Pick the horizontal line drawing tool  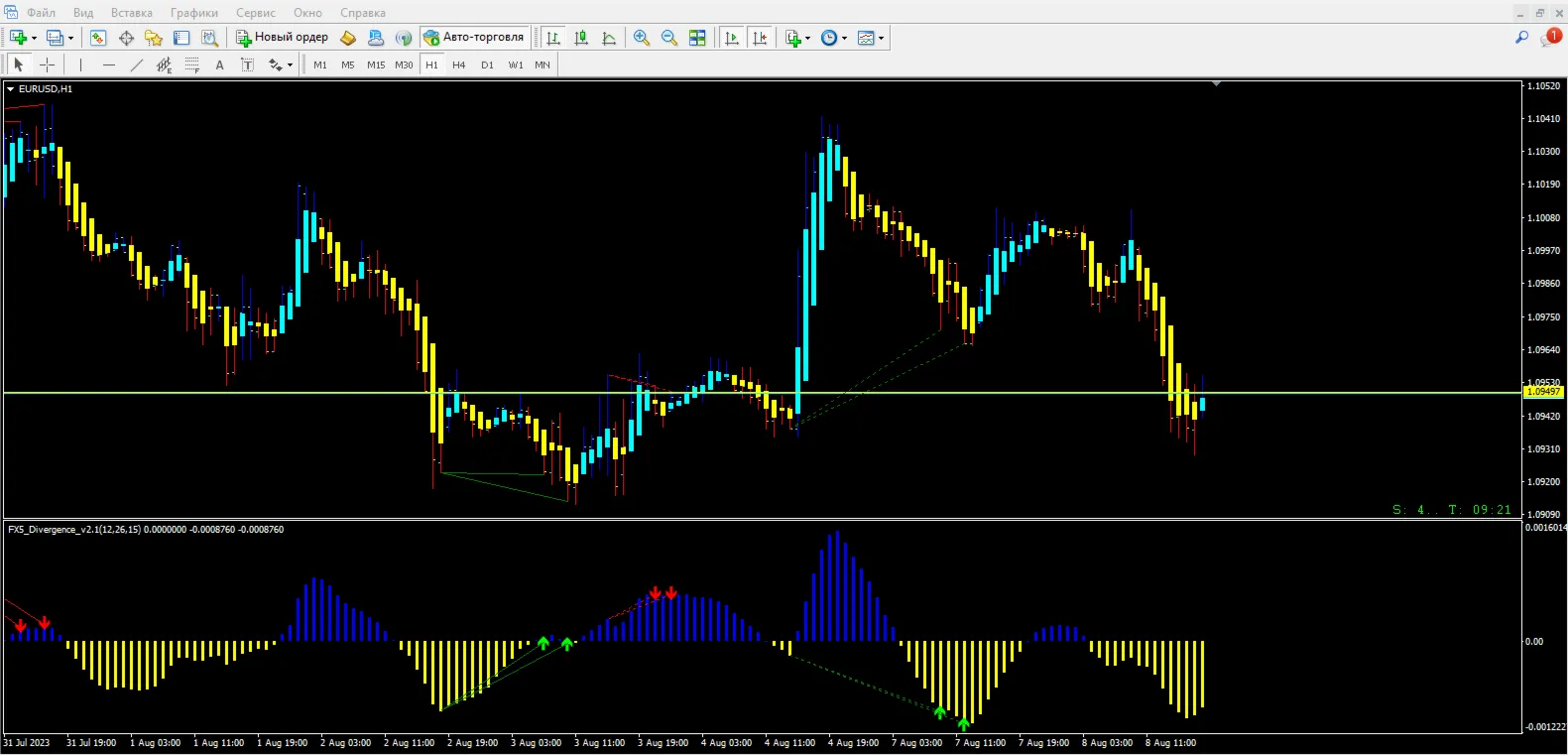109,64
